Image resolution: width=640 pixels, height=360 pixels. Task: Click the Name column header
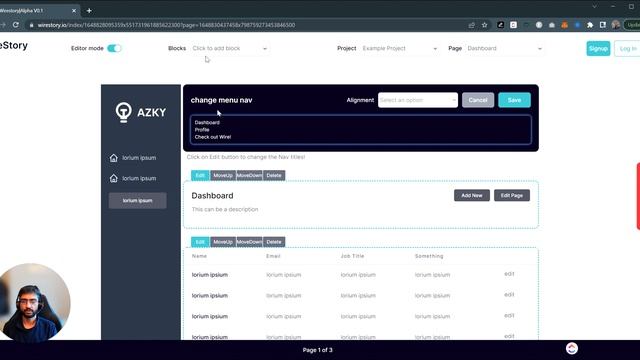[x=199, y=256]
